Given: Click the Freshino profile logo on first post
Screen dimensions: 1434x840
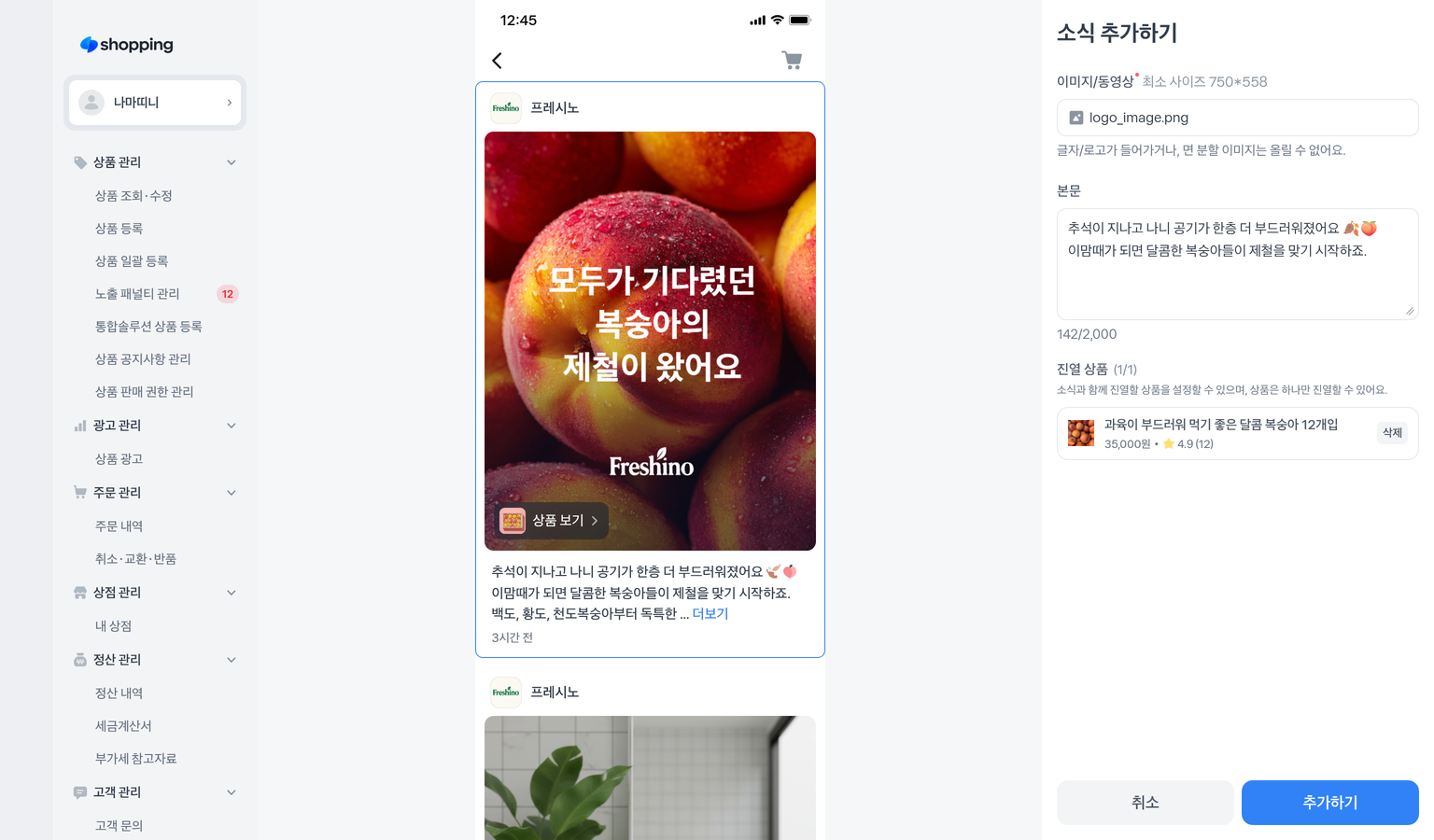Looking at the screenshot, I should (506, 108).
